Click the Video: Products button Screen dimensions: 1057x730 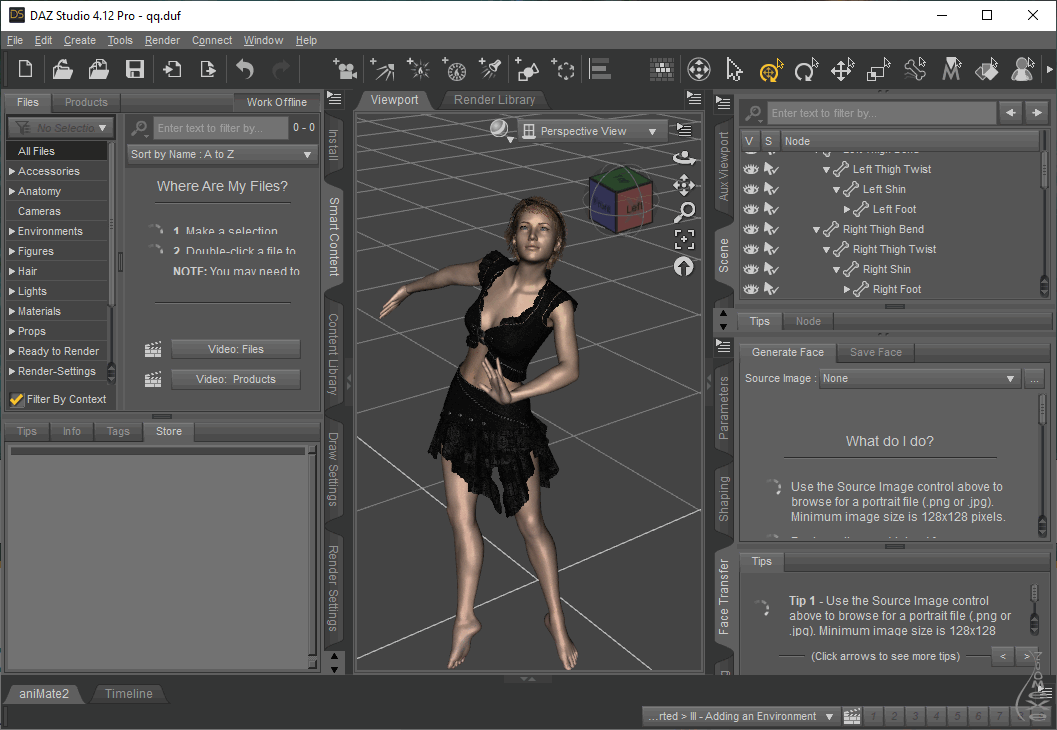pyautogui.click(x=236, y=379)
